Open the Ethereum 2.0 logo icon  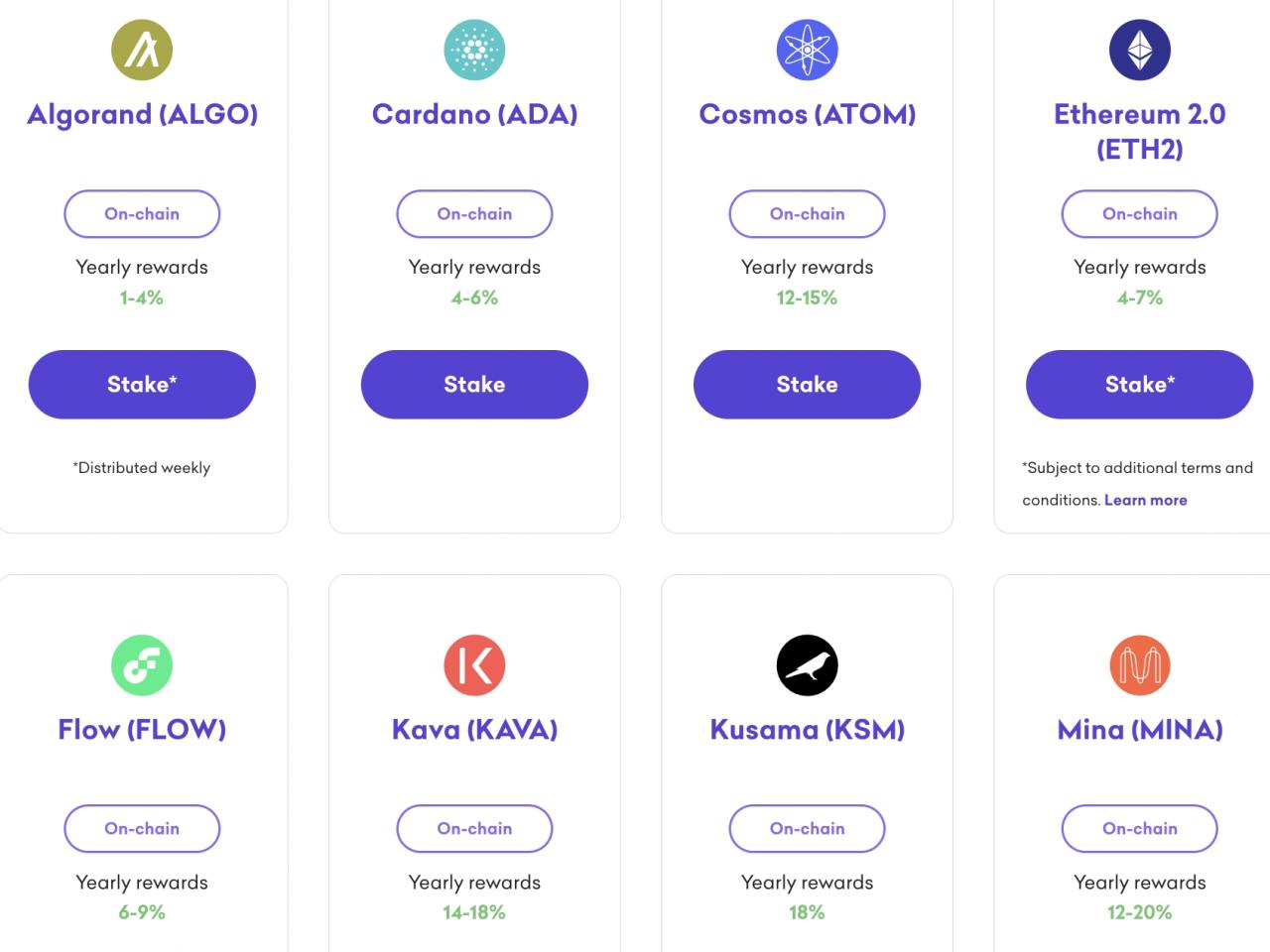(1139, 49)
